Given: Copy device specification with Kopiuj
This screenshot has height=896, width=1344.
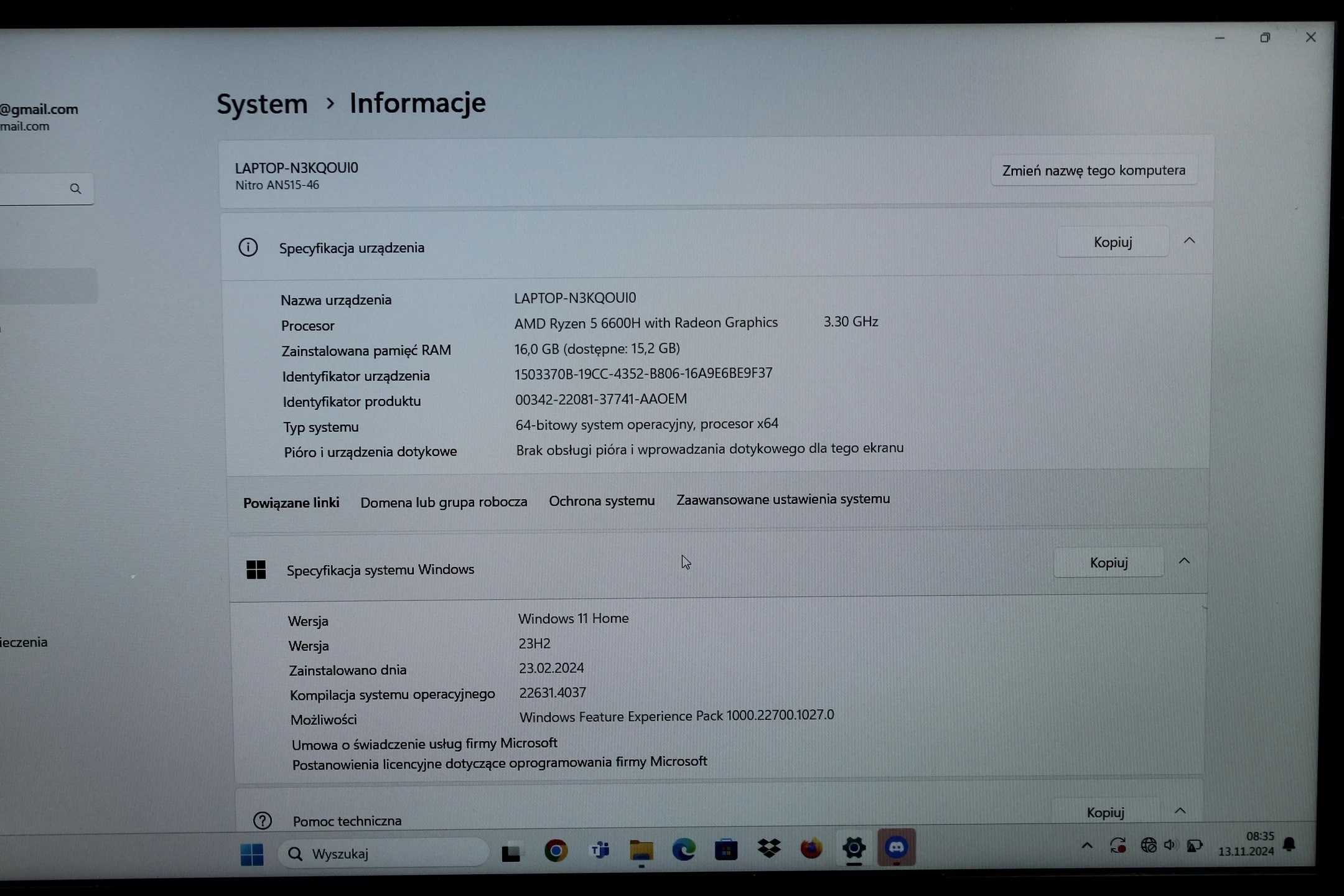Looking at the screenshot, I should pyautogui.click(x=1113, y=241).
